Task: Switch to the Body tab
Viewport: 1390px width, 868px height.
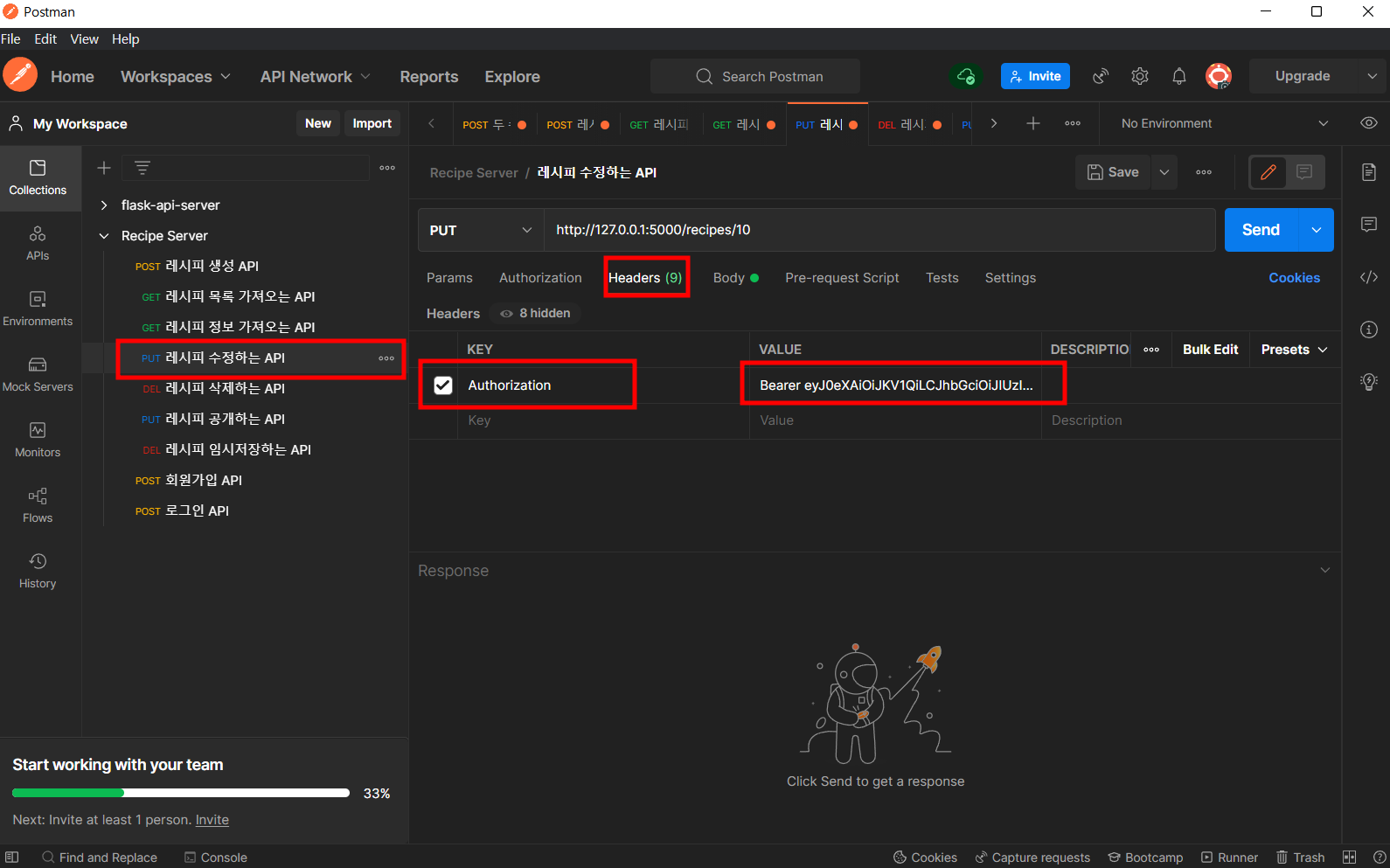Action: [735, 278]
